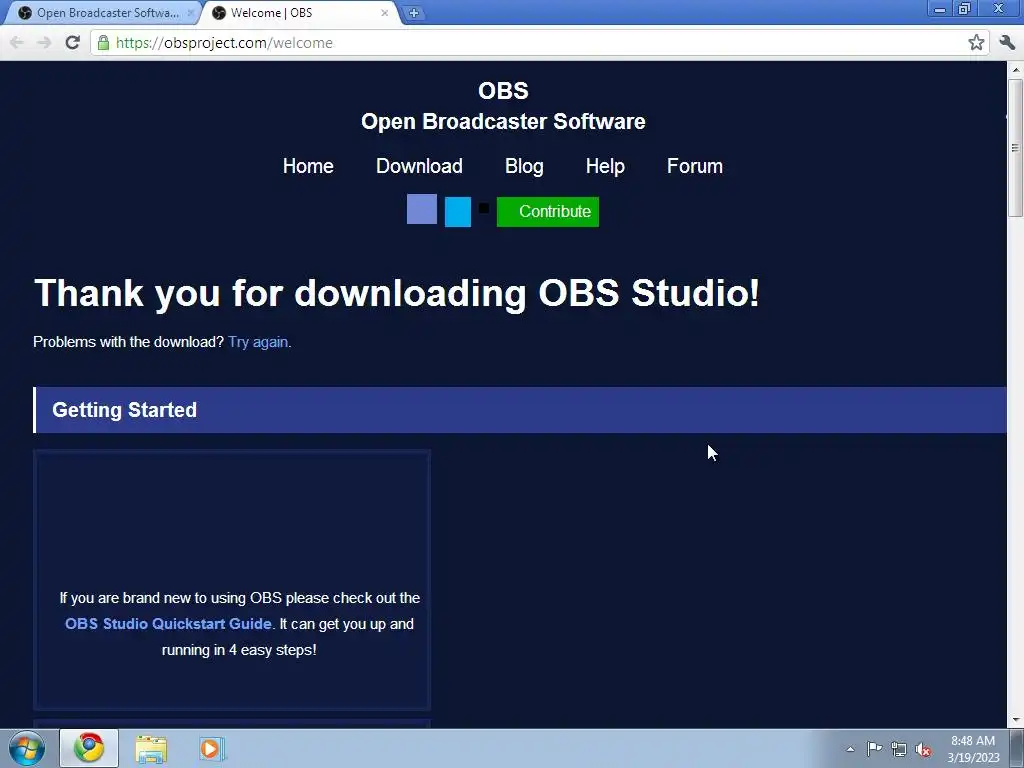This screenshot has width=1024, height=768.
Task: Click the page scrollbar up arrow
Action: 1016,69
